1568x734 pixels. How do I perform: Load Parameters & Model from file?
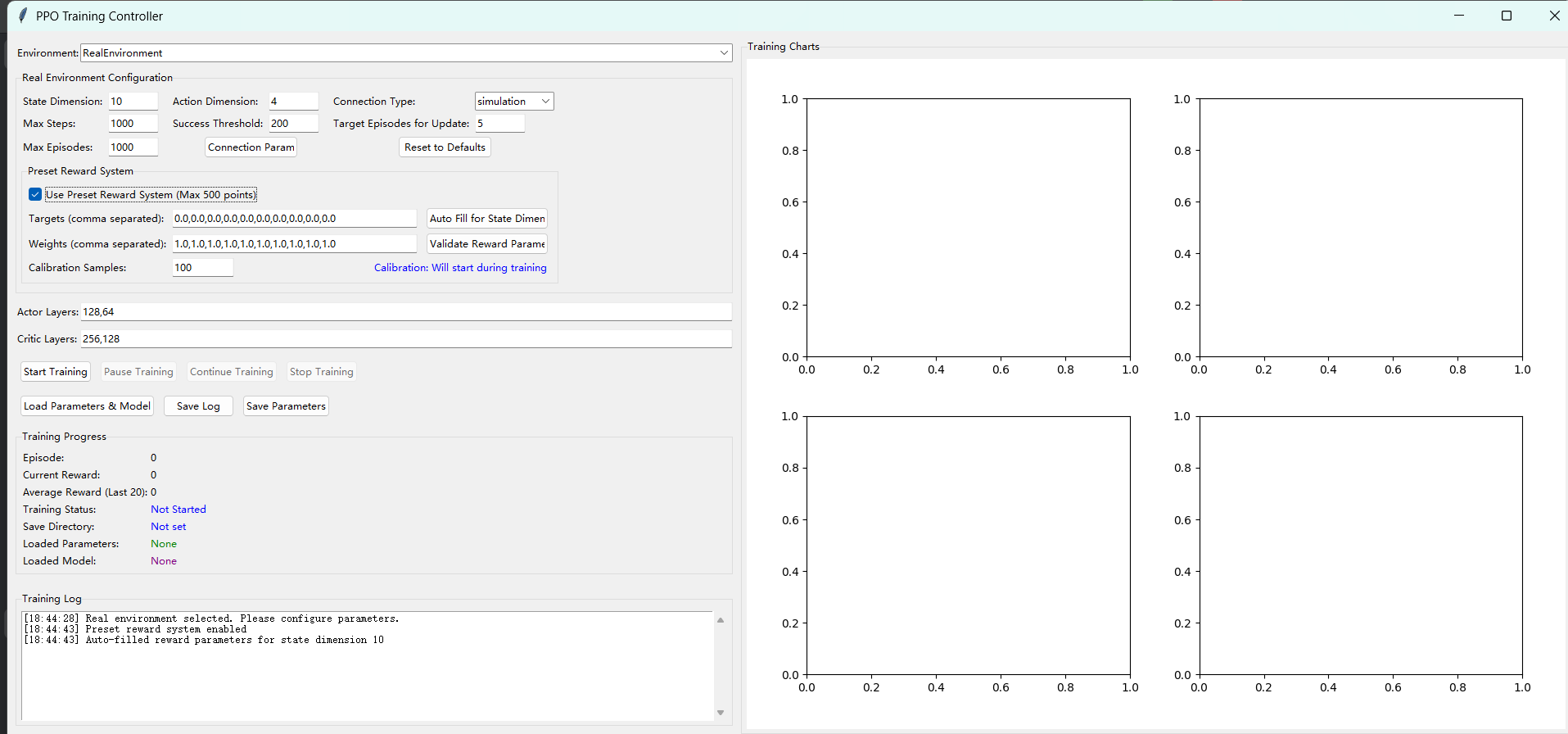coord(87,406)
